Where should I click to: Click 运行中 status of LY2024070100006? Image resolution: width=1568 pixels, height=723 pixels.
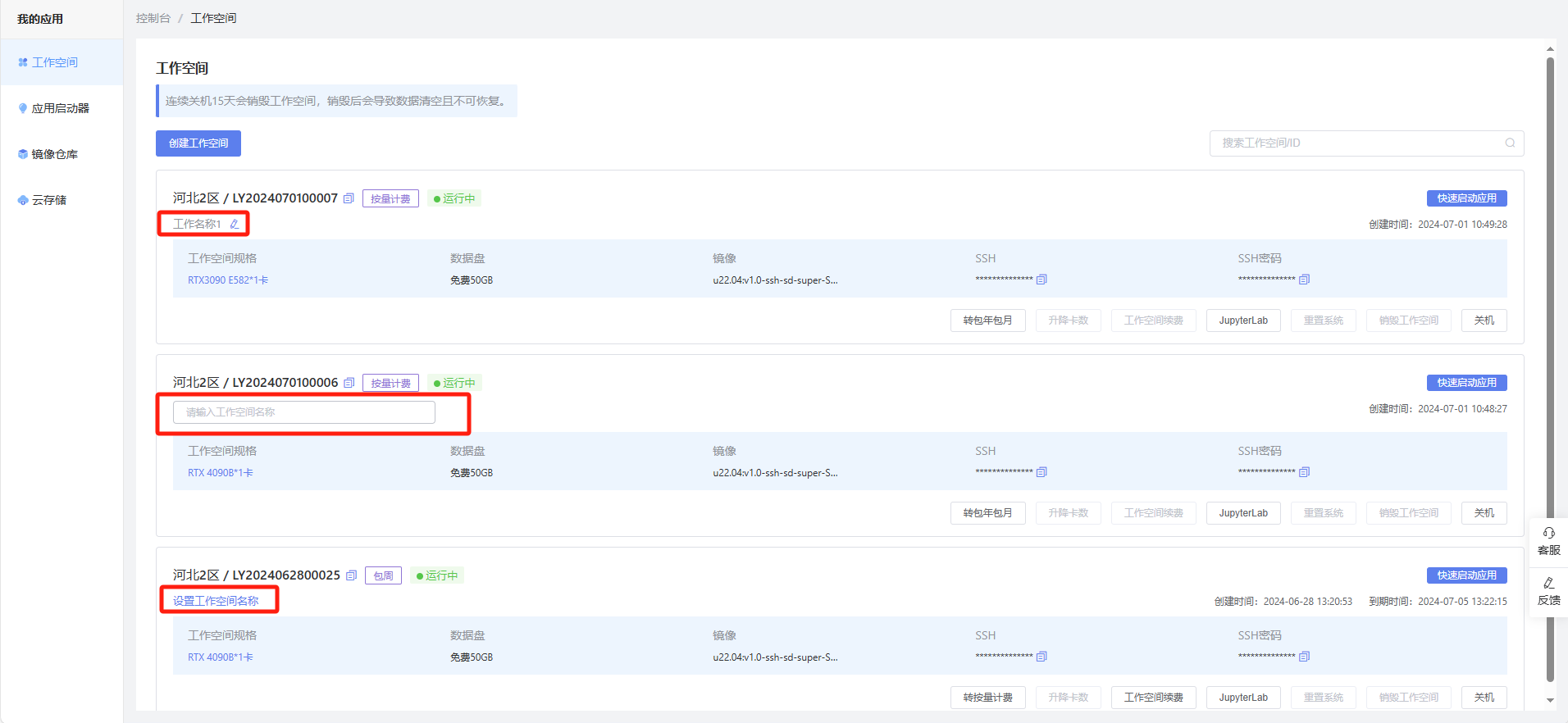(454, 383)
